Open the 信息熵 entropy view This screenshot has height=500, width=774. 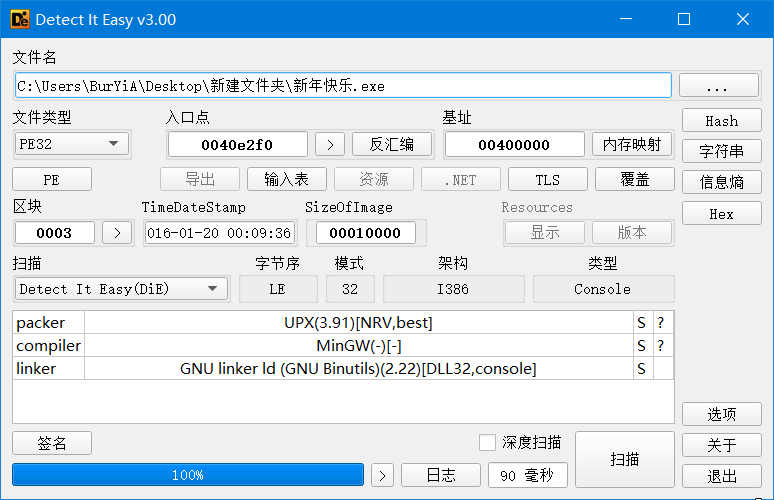pos(722,183)
